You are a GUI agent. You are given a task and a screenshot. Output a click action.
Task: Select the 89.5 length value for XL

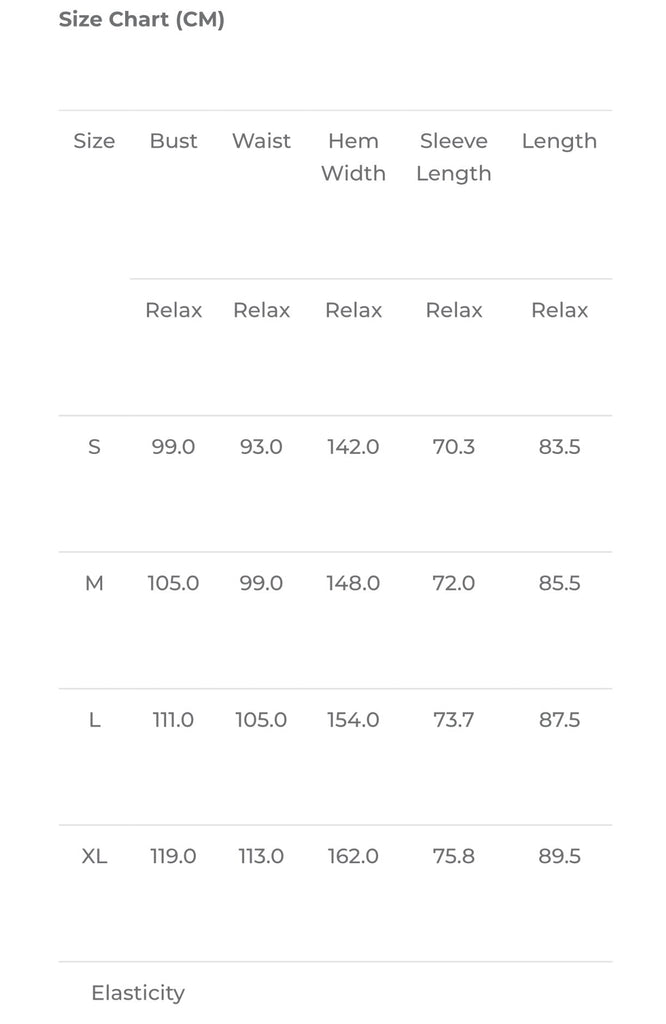(x=559, y=856)
